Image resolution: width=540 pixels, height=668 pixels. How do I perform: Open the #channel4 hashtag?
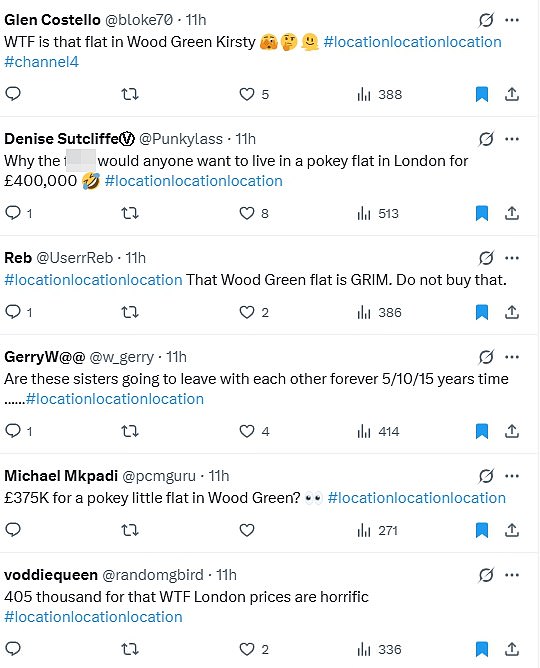(41, 62)
